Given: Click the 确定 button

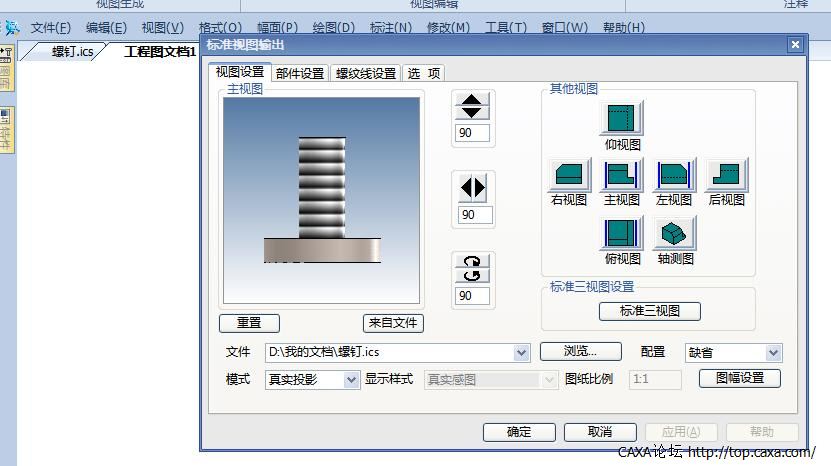Looking at the screenshot, I should [x=519, y=432].
